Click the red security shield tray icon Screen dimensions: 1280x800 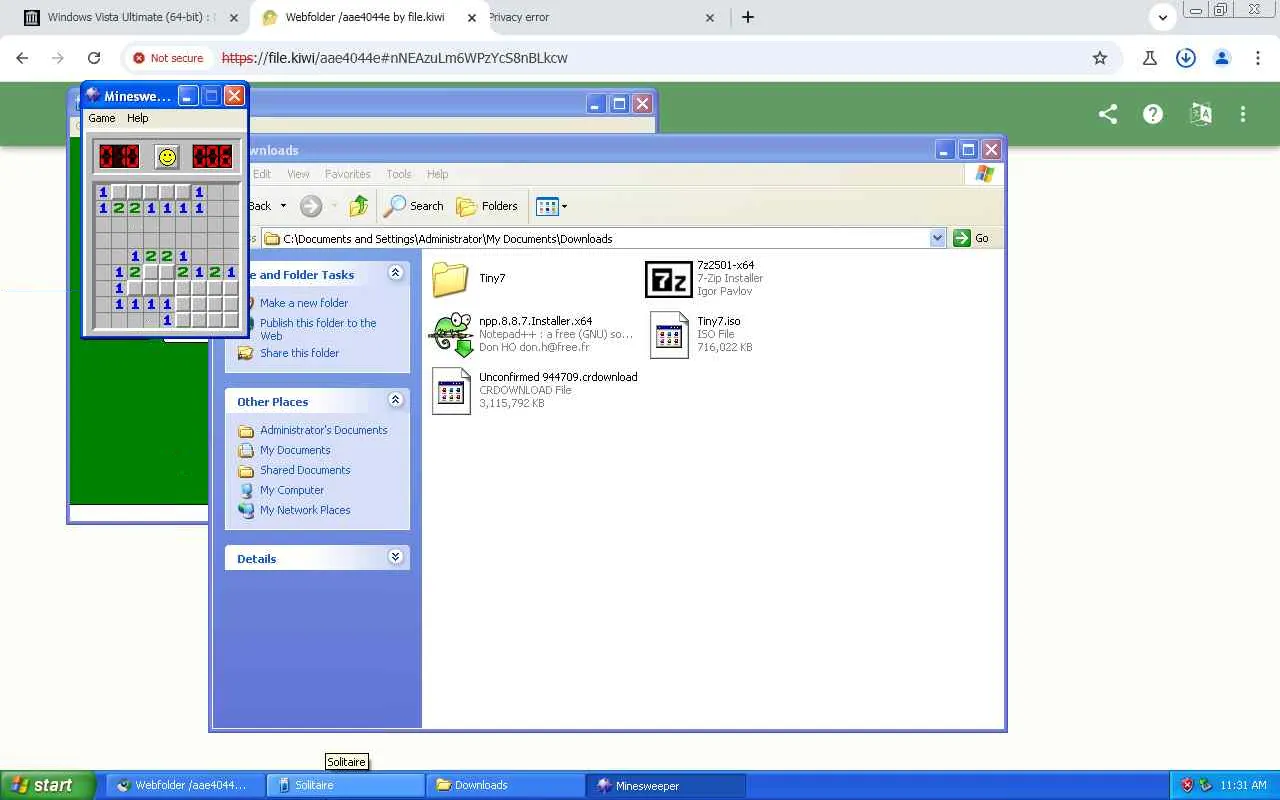point(1187,785)
